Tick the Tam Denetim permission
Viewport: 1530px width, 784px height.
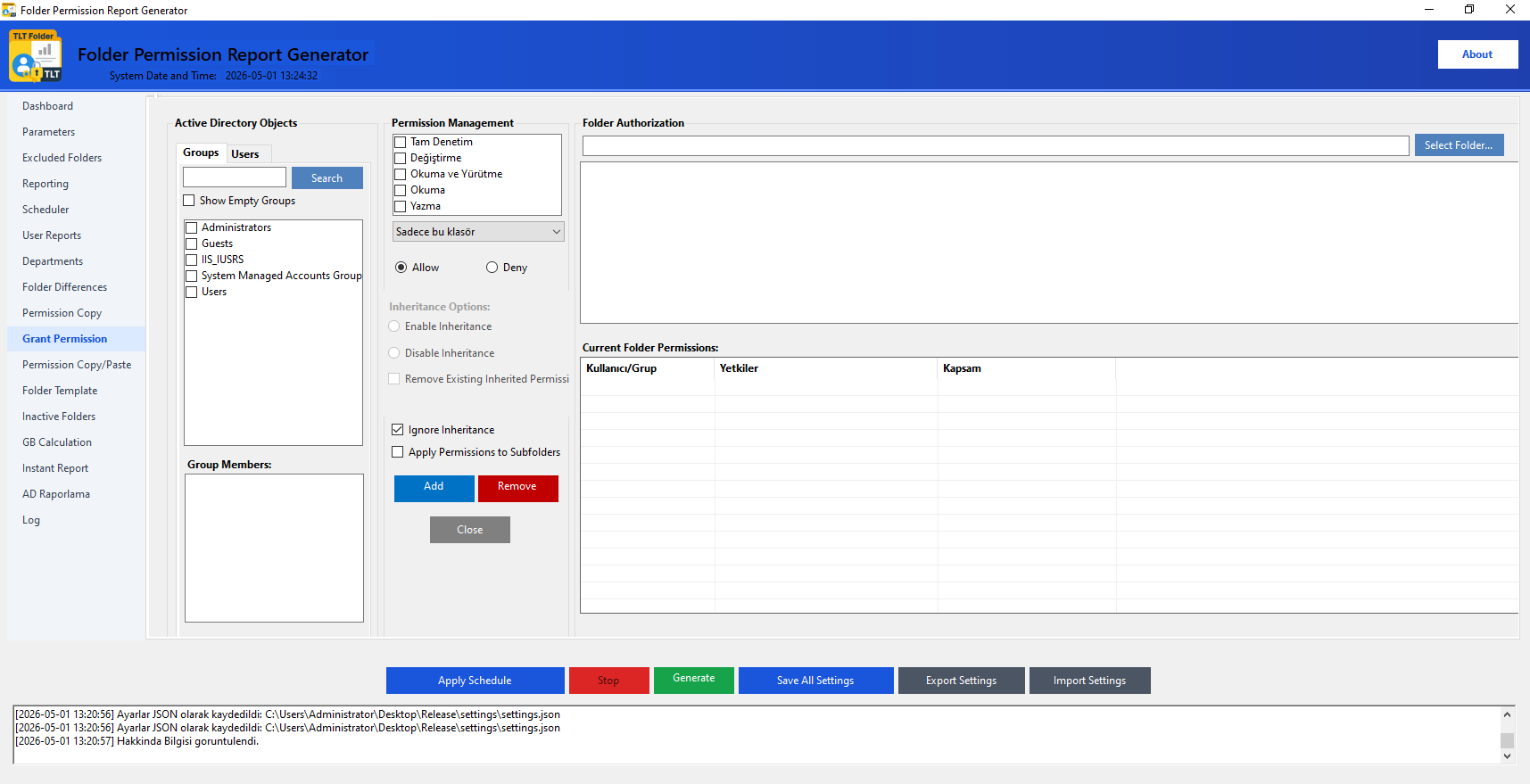pos(400,142)
